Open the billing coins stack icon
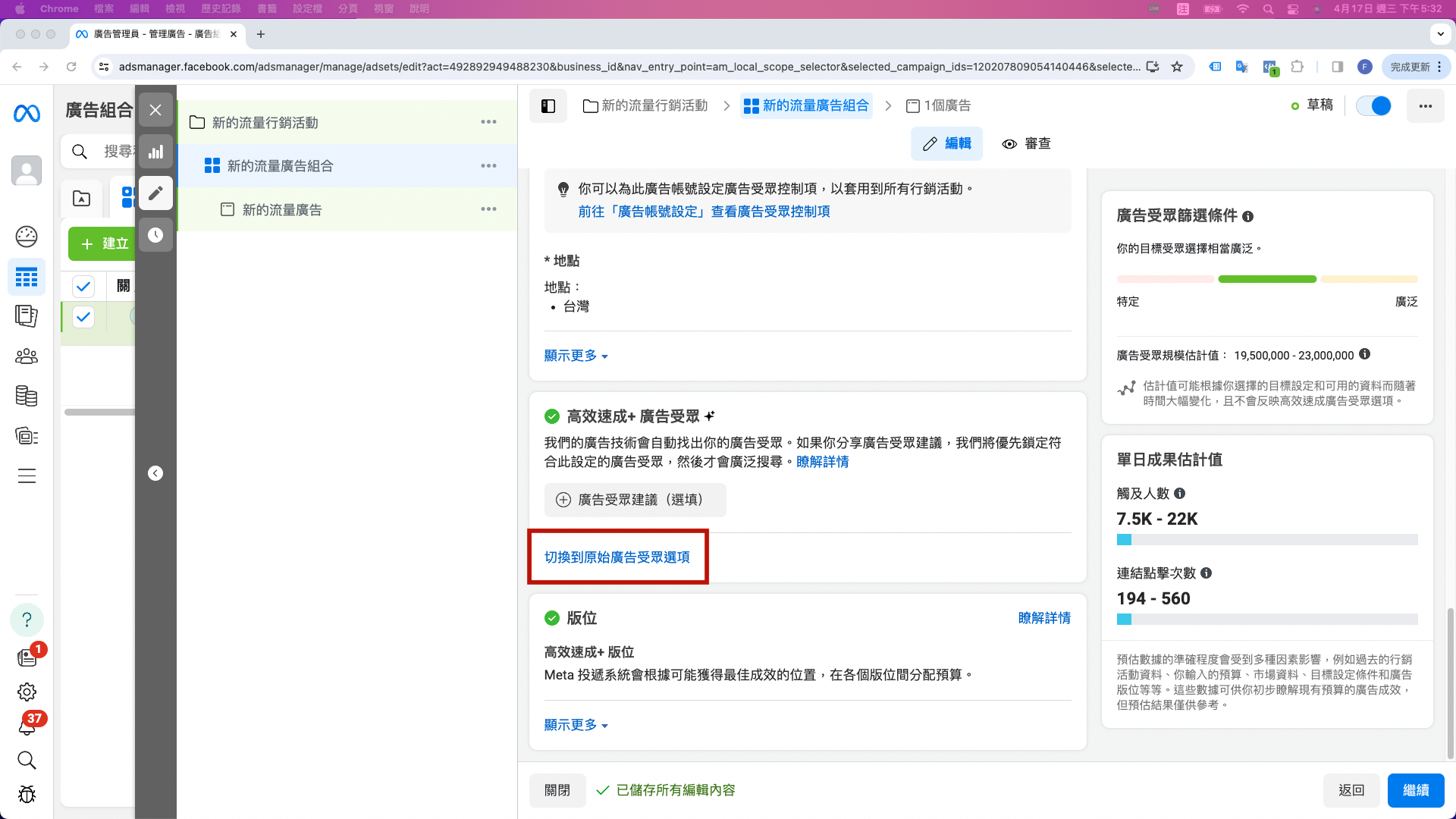1456x819 pixels. pyautogui.click(x=27, y=396)
